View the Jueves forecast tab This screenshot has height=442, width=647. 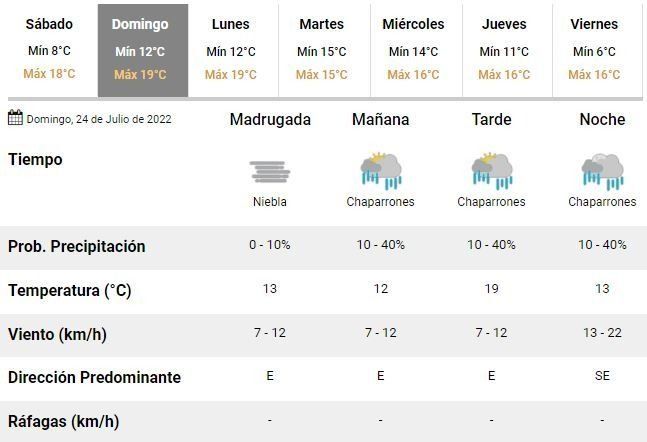point(504,49)
